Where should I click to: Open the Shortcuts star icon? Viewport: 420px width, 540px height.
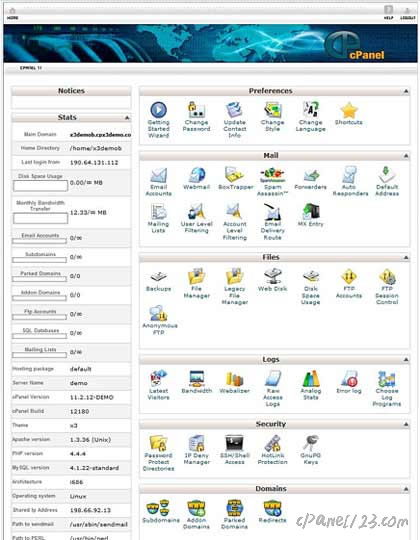[x=349, y=113]
